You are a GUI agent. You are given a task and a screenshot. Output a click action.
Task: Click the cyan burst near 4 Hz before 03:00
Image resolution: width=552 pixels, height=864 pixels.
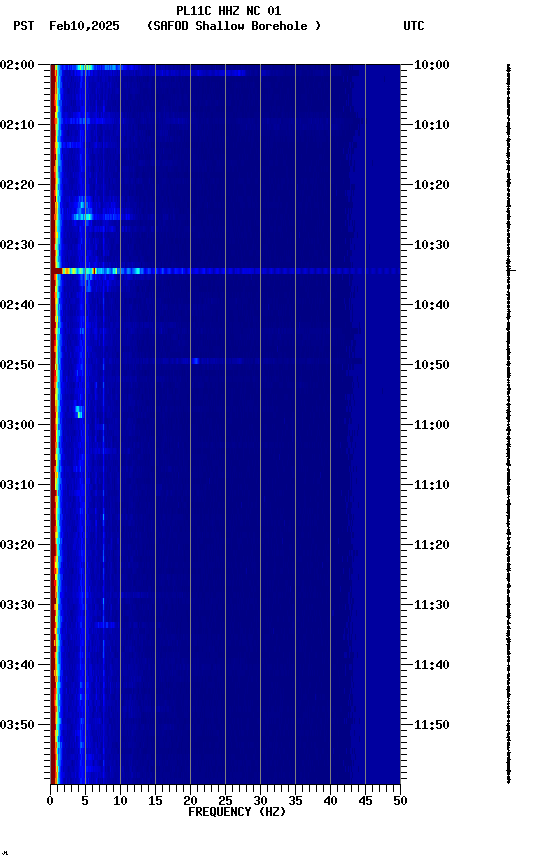(79, 412)
